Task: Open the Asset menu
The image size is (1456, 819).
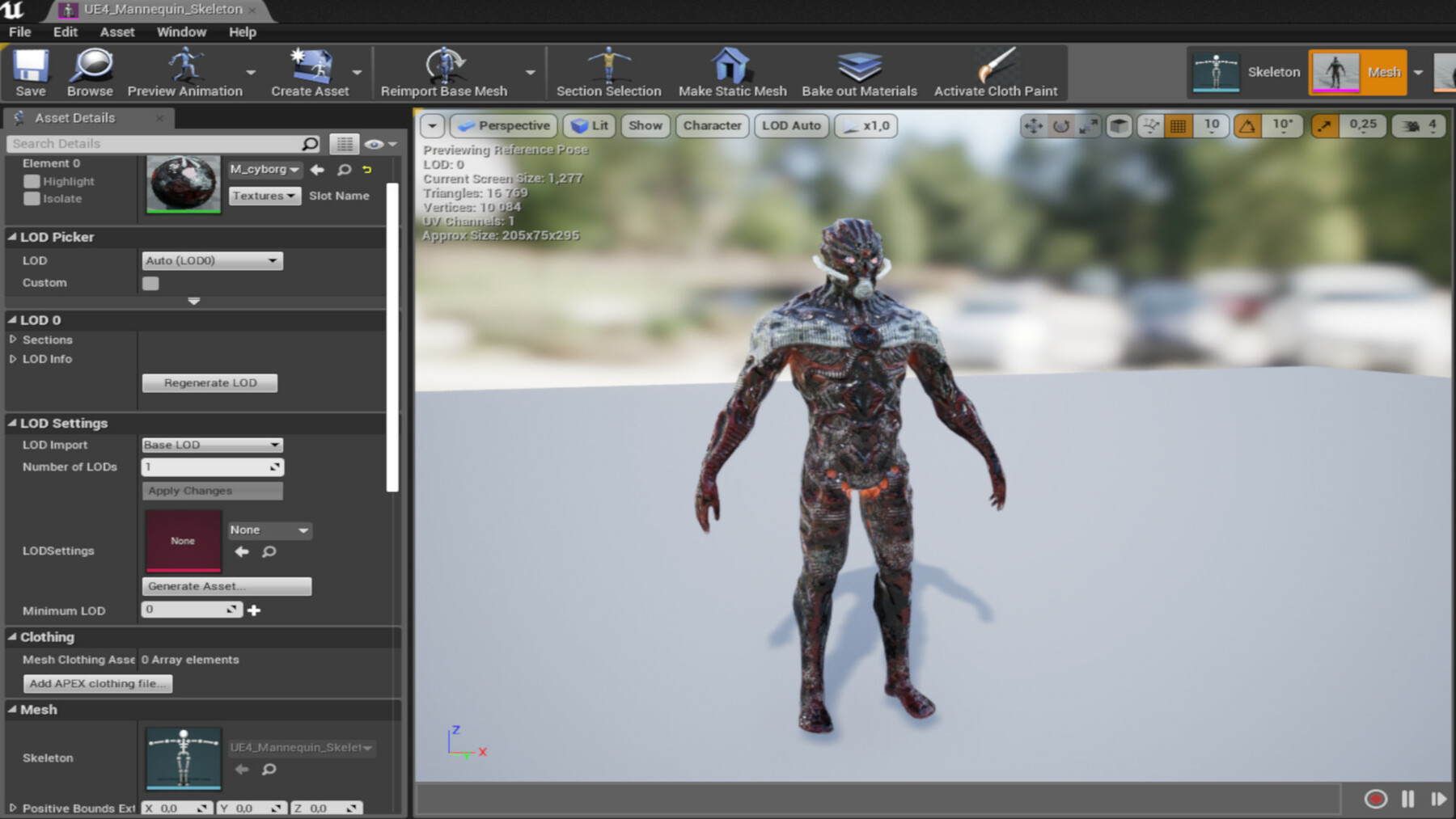Action: pos(117,32)
